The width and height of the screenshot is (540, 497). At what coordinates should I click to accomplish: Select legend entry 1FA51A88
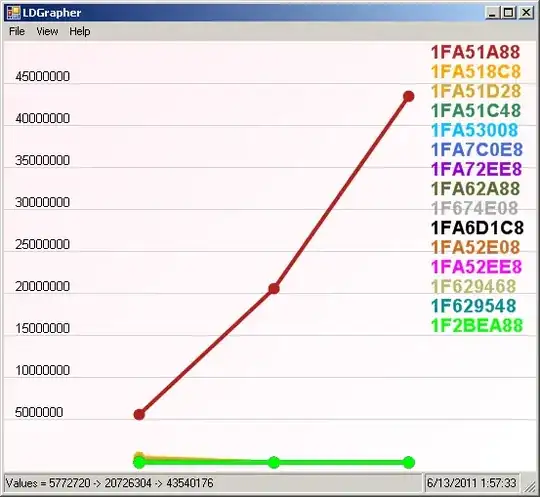coord(475,52)
